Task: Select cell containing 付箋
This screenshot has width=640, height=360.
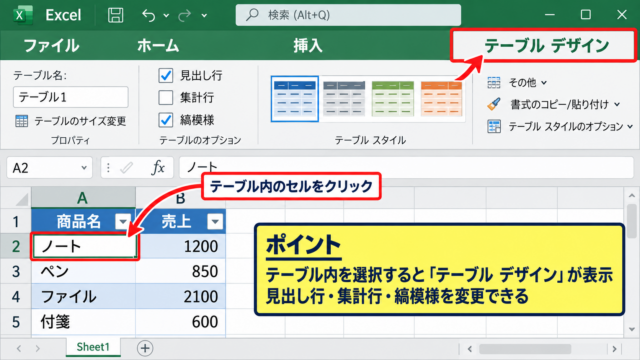Action: tap(84, 322)
